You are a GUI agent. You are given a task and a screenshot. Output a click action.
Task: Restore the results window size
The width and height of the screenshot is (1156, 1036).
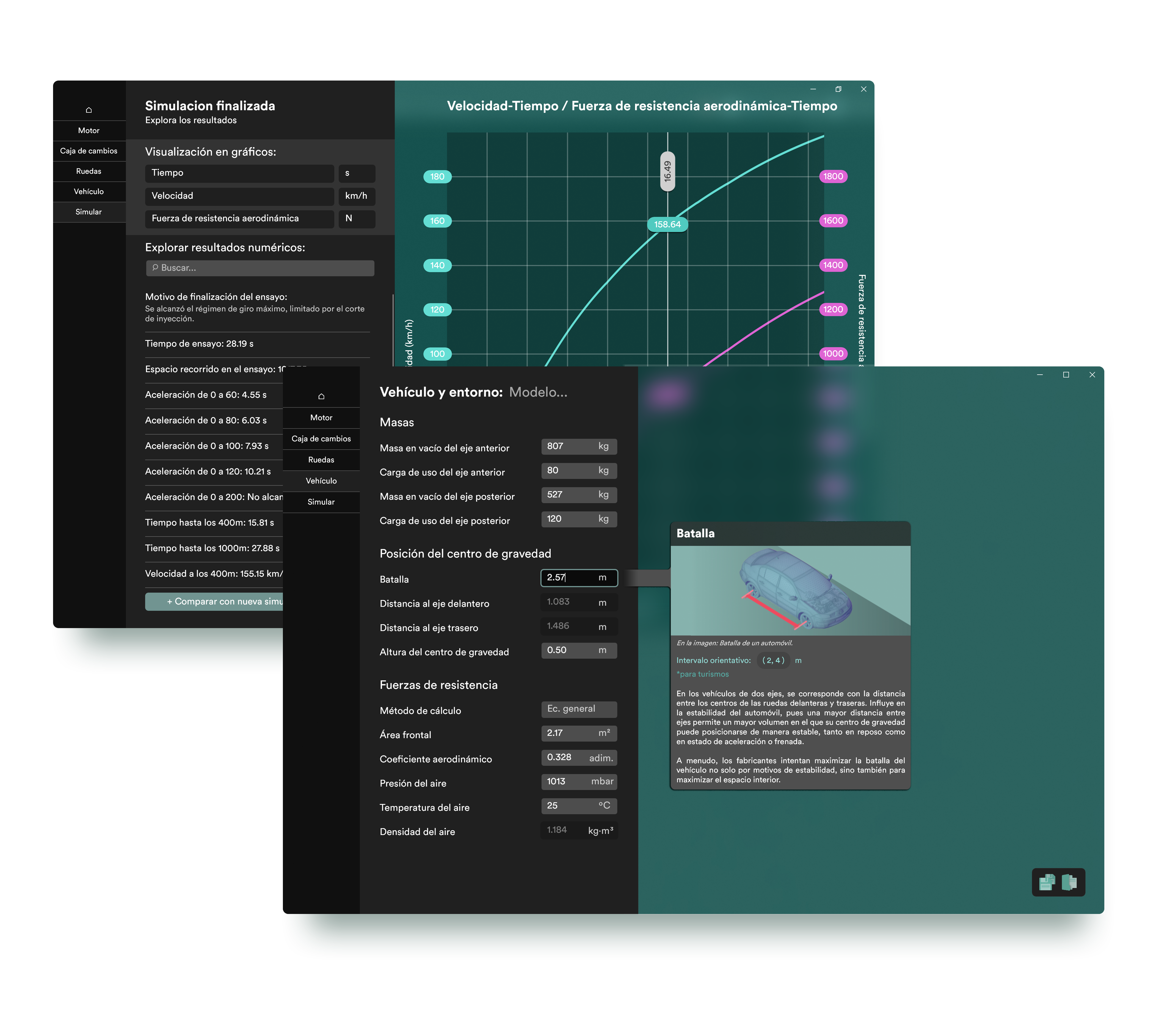pos(838,89)
